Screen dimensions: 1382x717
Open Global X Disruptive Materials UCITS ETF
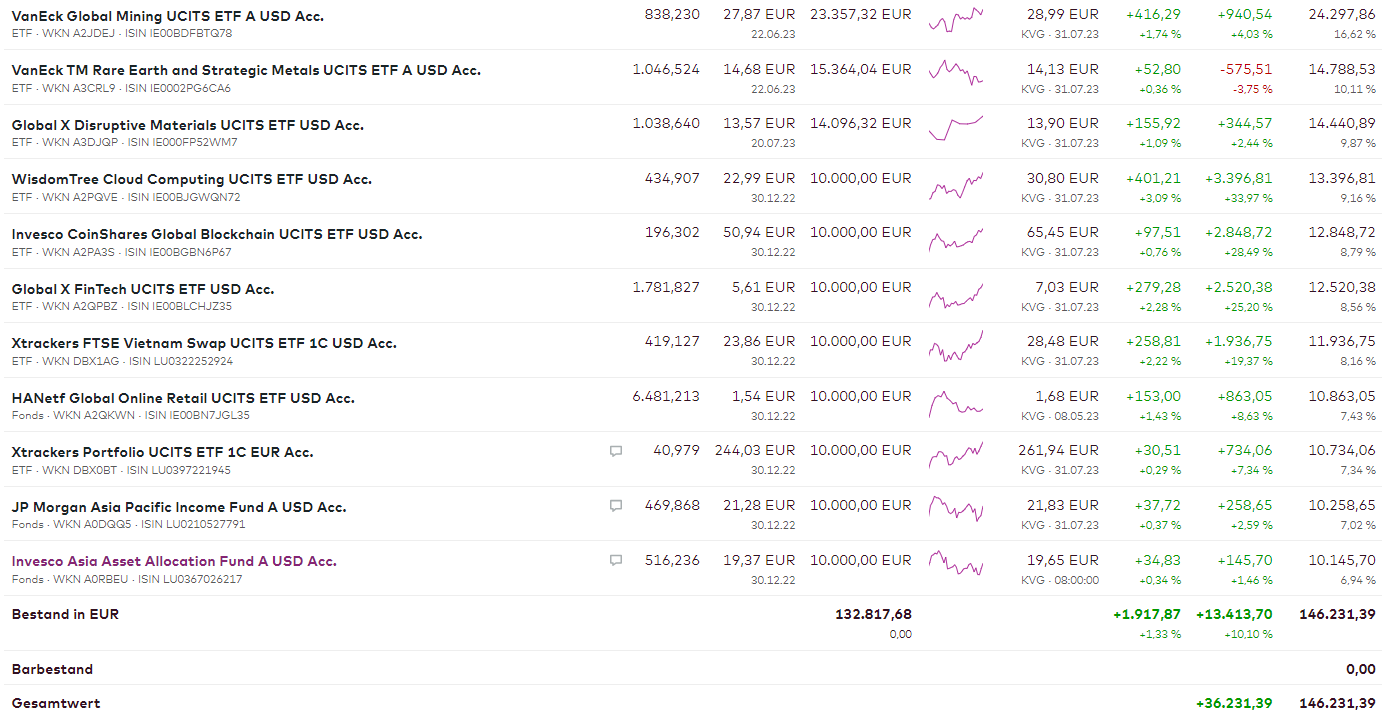tap(188, 125)
